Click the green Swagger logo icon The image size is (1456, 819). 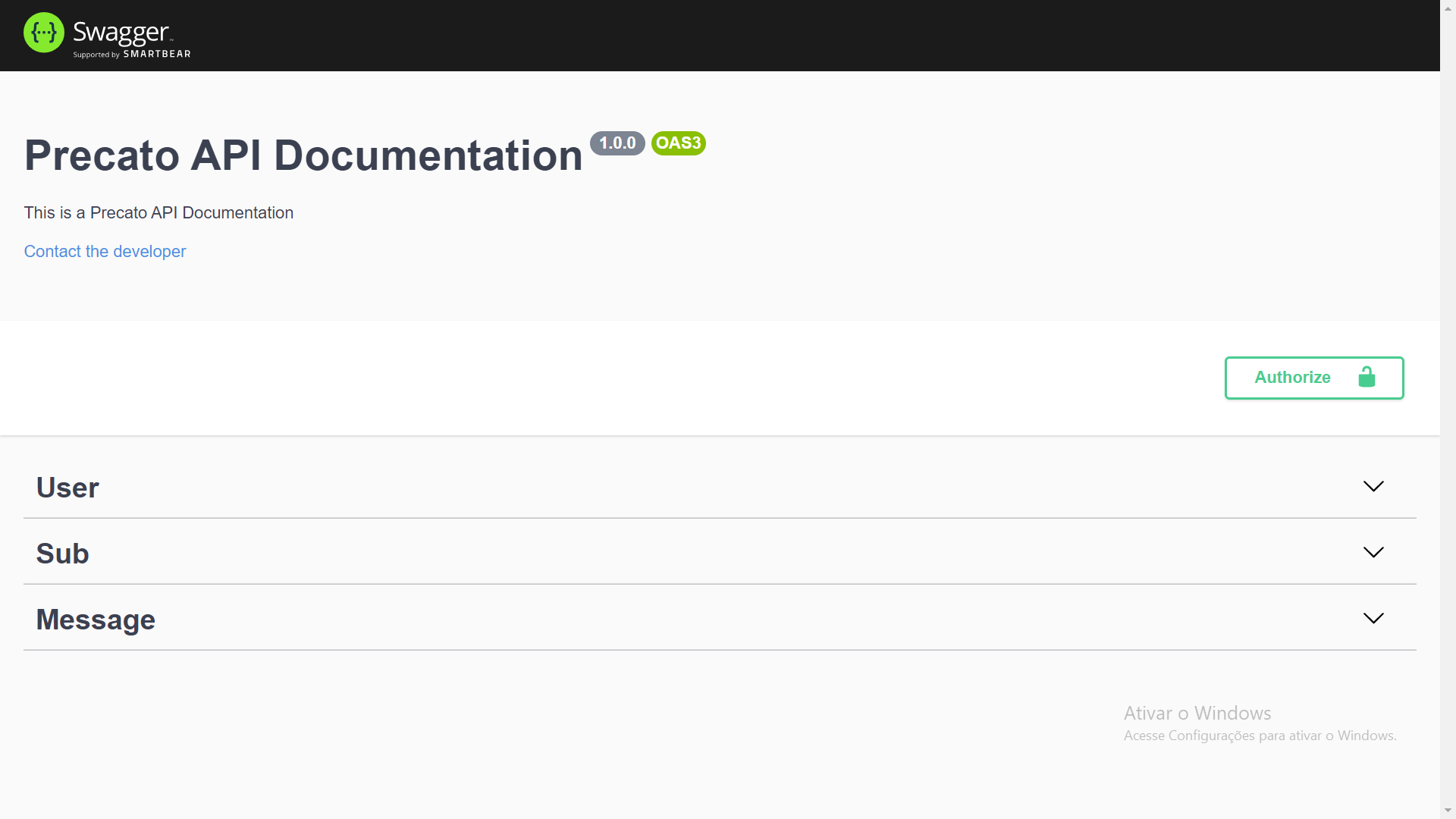[44, 33]
